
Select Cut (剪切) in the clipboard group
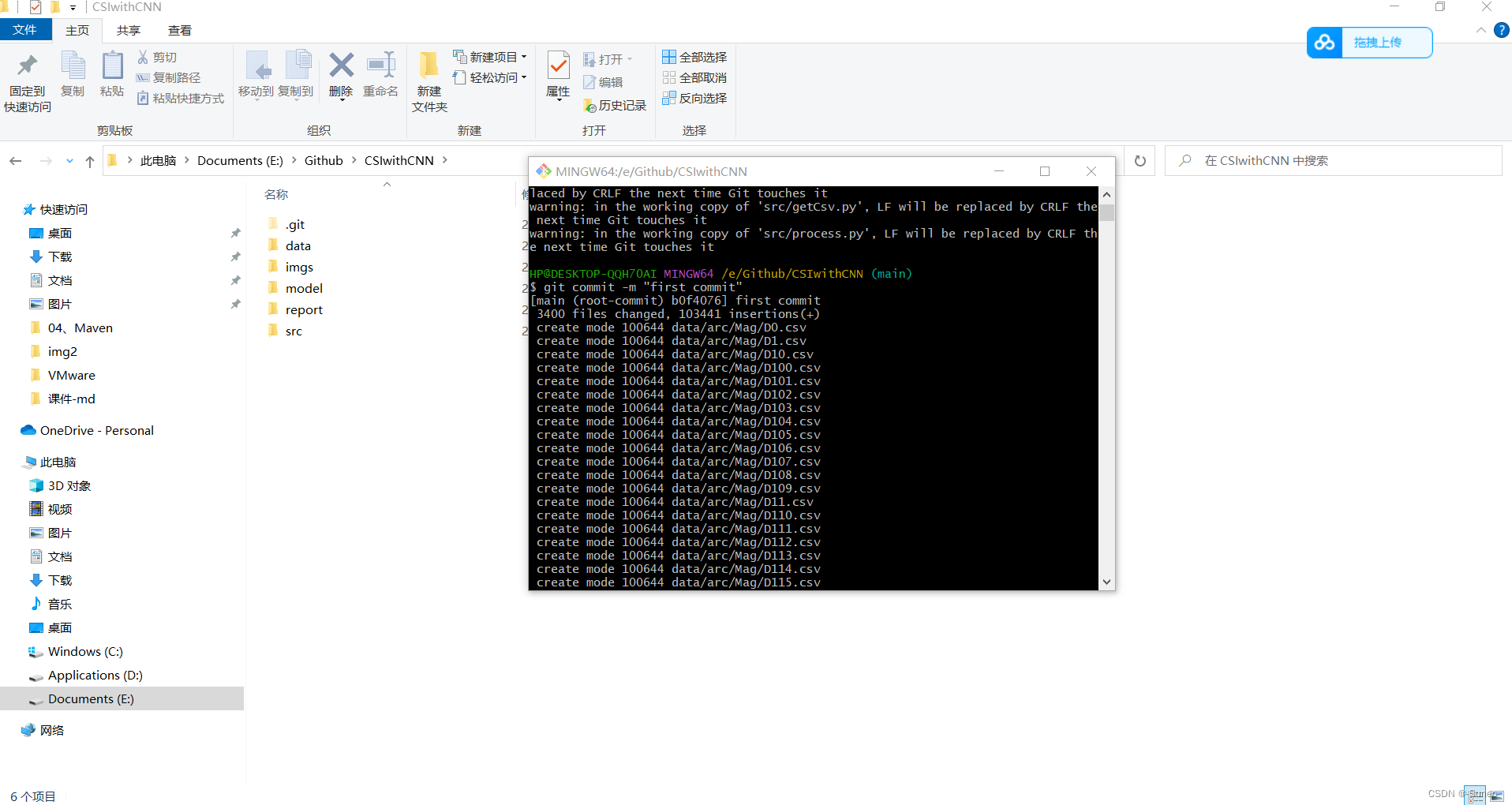coord(157,58)
